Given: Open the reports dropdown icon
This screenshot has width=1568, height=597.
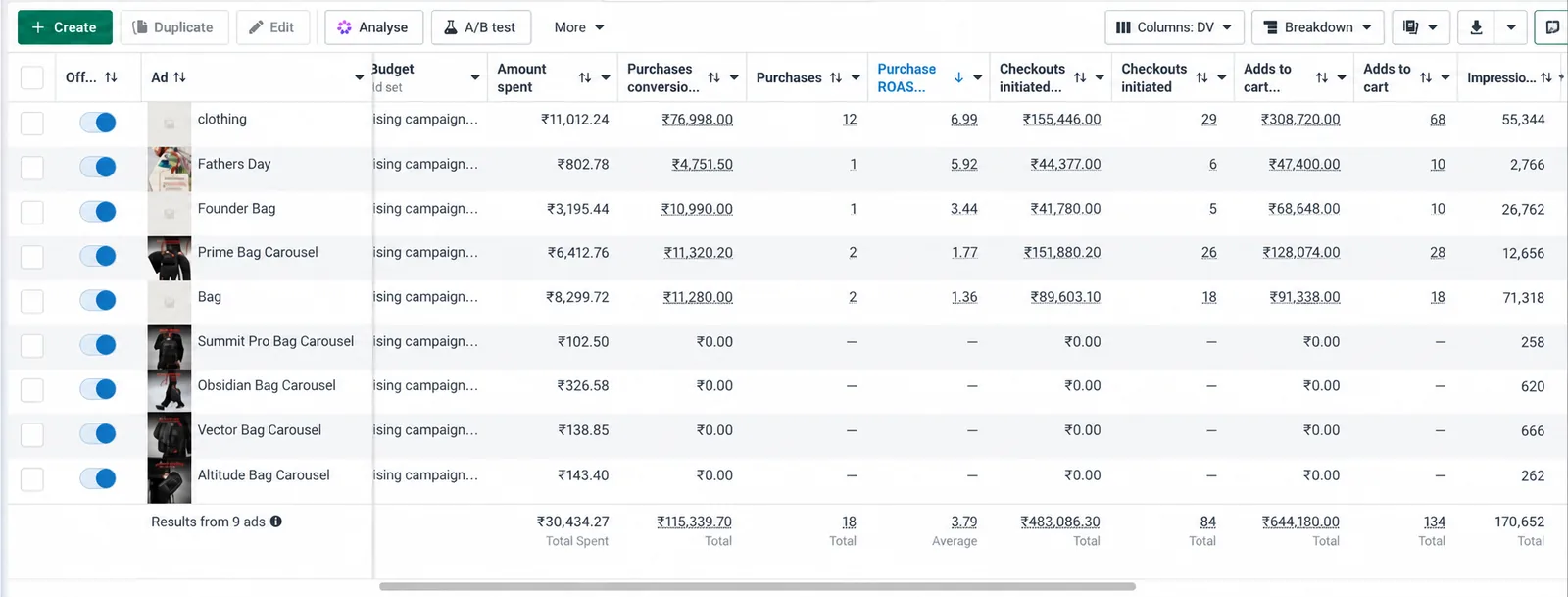Looking at the screenshot, I should tap(1421, 27).
